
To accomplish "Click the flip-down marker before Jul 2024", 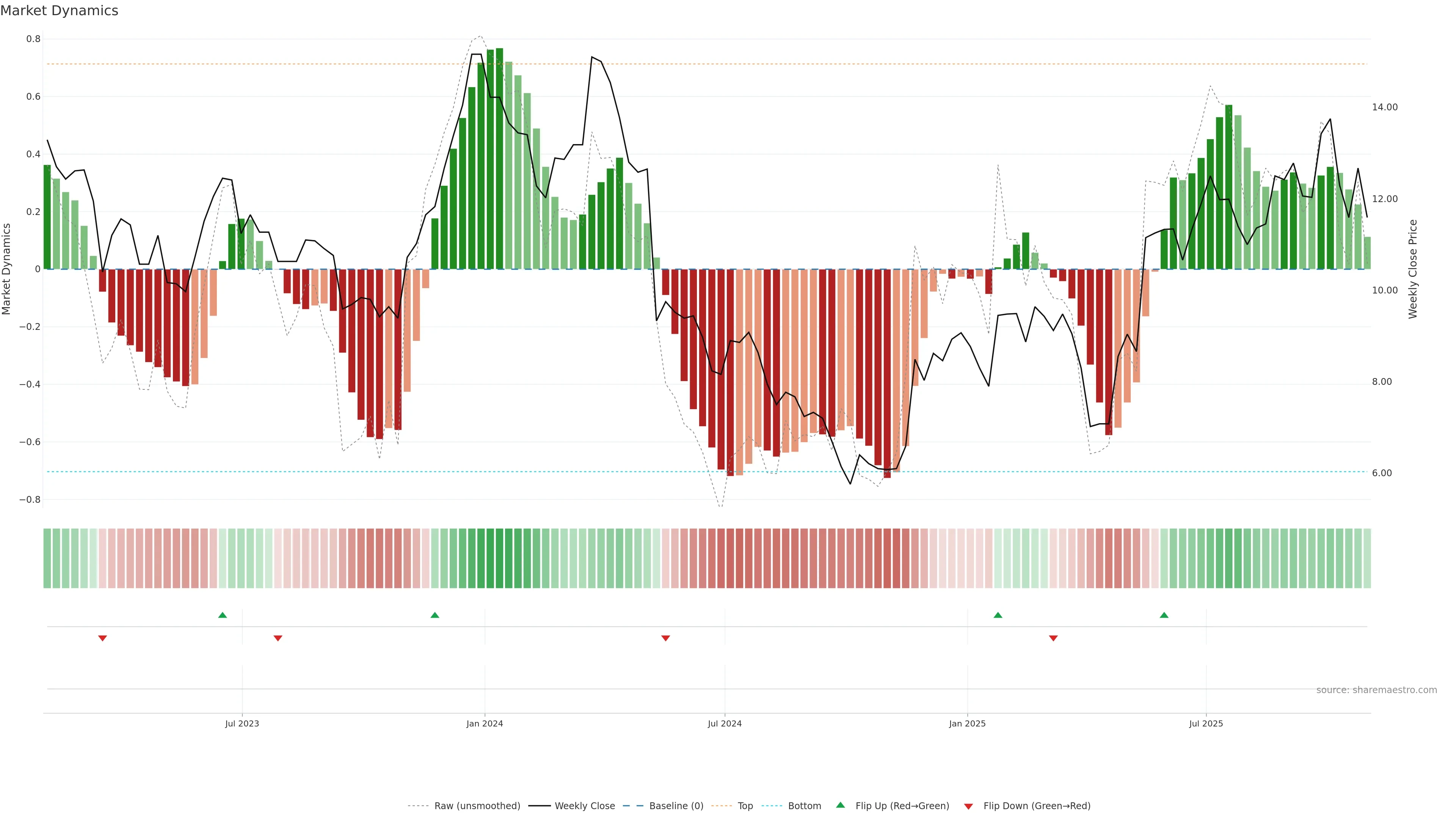I will click(665, 638).
